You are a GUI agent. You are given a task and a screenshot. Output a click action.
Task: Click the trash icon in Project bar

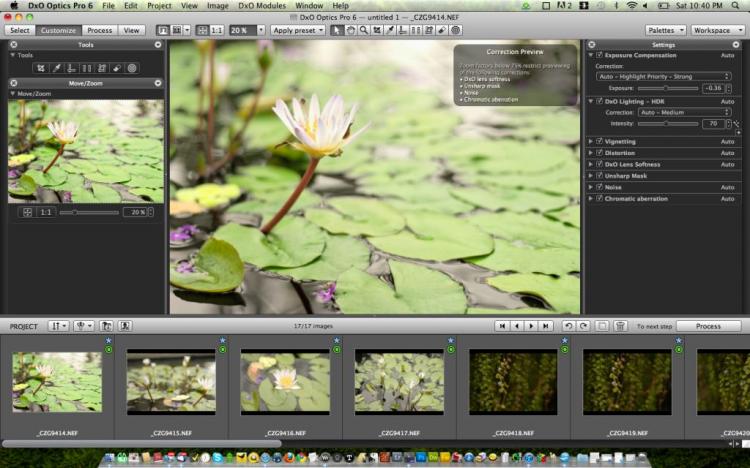(620, 326)
